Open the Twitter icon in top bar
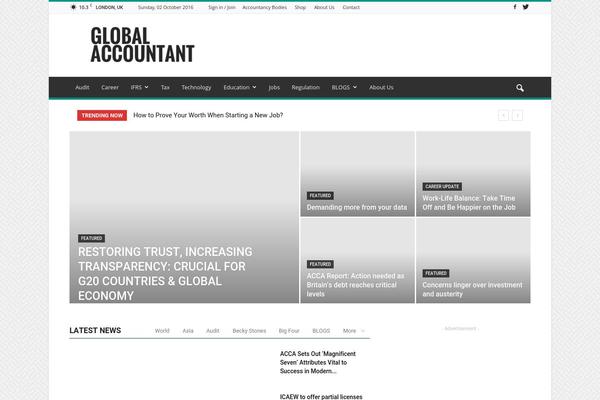600x400 pixels. [x=526, y=7]
